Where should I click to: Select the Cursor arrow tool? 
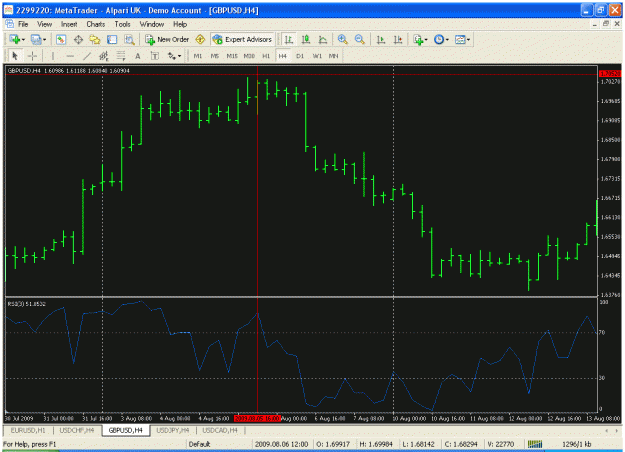(x=15, y=56)
